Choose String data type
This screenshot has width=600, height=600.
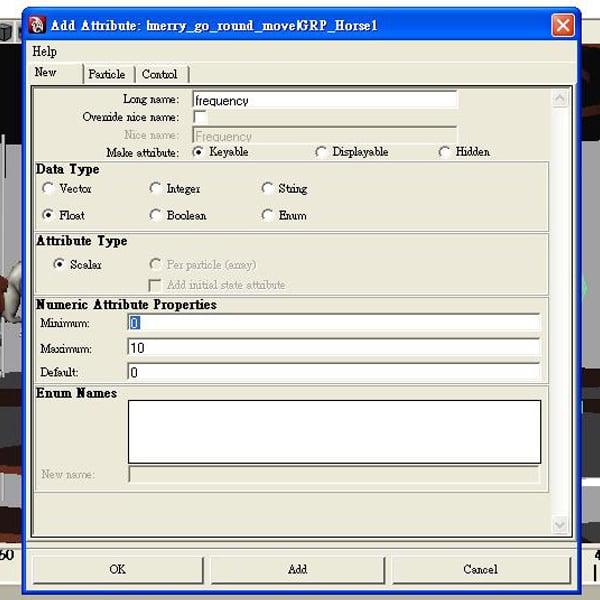coord(267,188)
